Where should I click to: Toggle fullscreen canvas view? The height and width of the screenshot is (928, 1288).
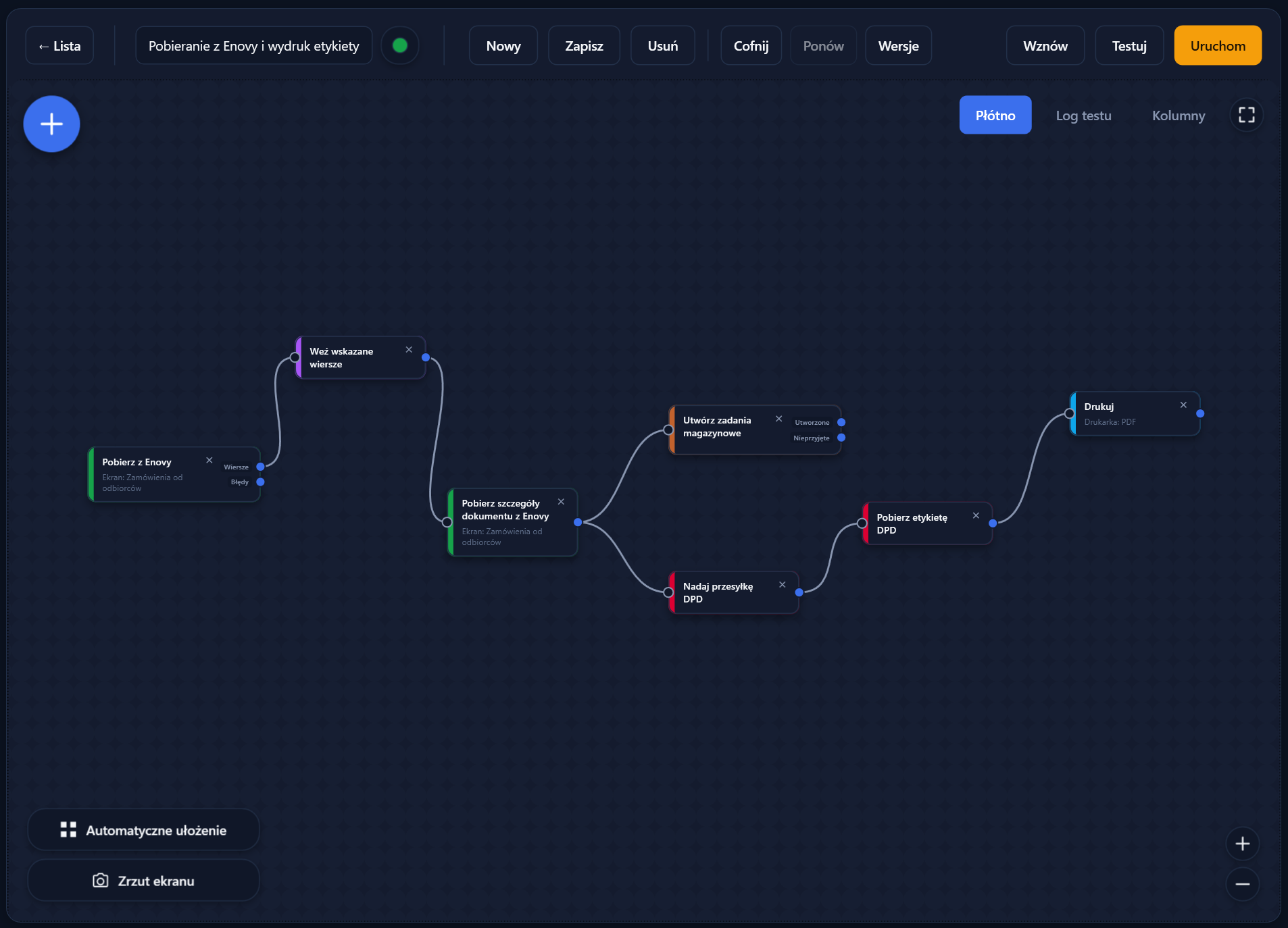(1246, 115)
